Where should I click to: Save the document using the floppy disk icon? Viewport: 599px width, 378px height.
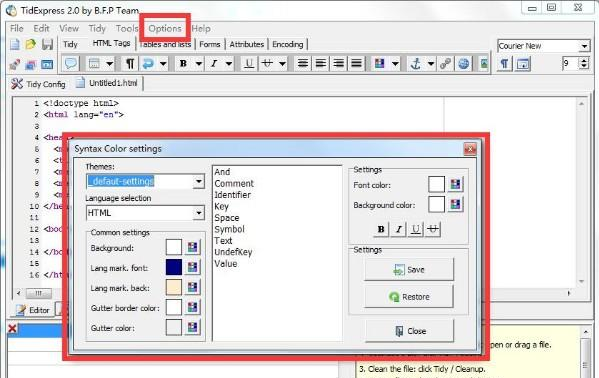(x=47, y=44)
